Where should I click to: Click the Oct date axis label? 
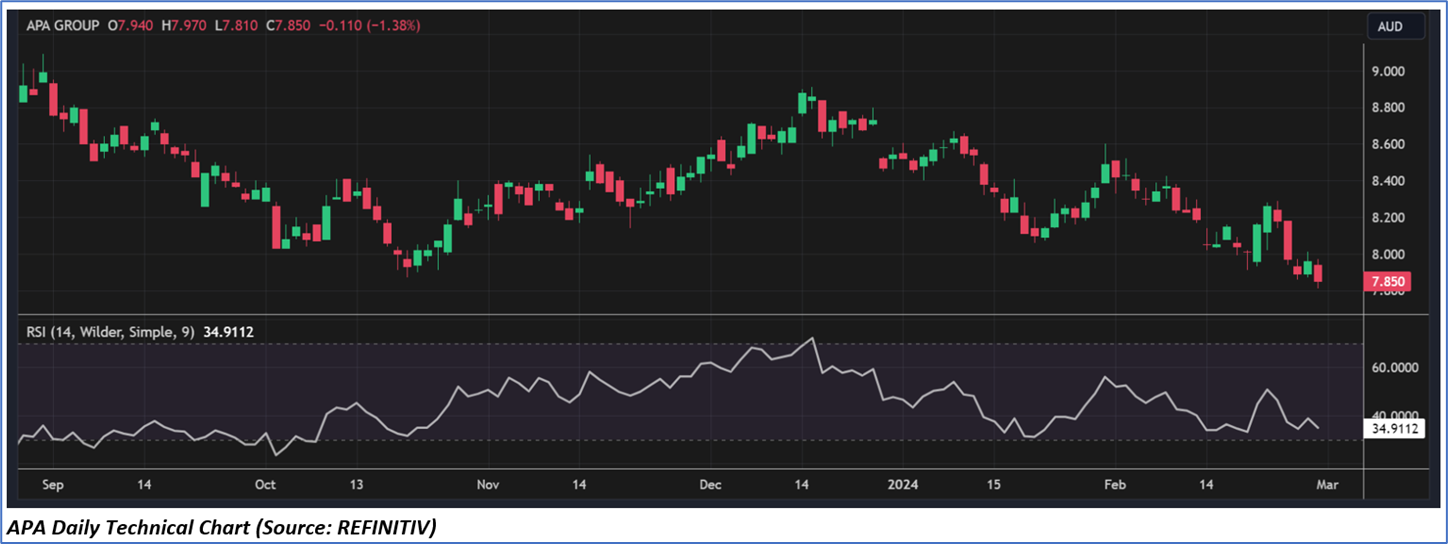pyautogui.click(x=265, y=485)
